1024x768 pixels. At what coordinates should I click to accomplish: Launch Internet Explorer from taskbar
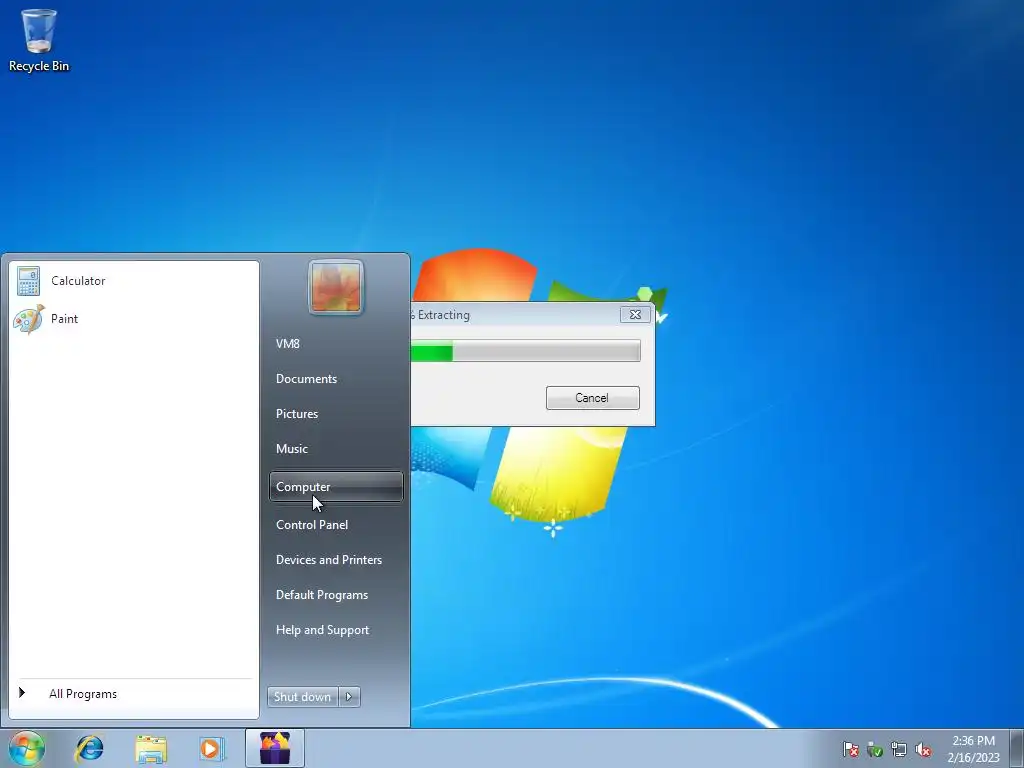(x=89, y=748)
